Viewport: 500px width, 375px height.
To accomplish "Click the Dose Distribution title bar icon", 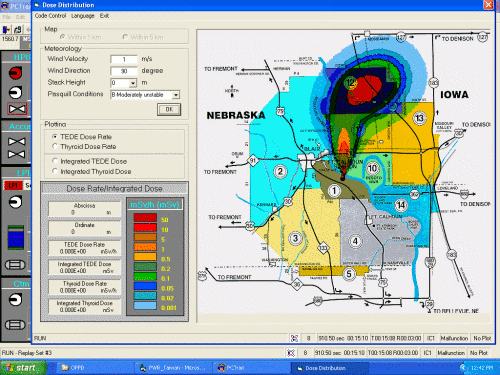I will [x=37, y=5].
